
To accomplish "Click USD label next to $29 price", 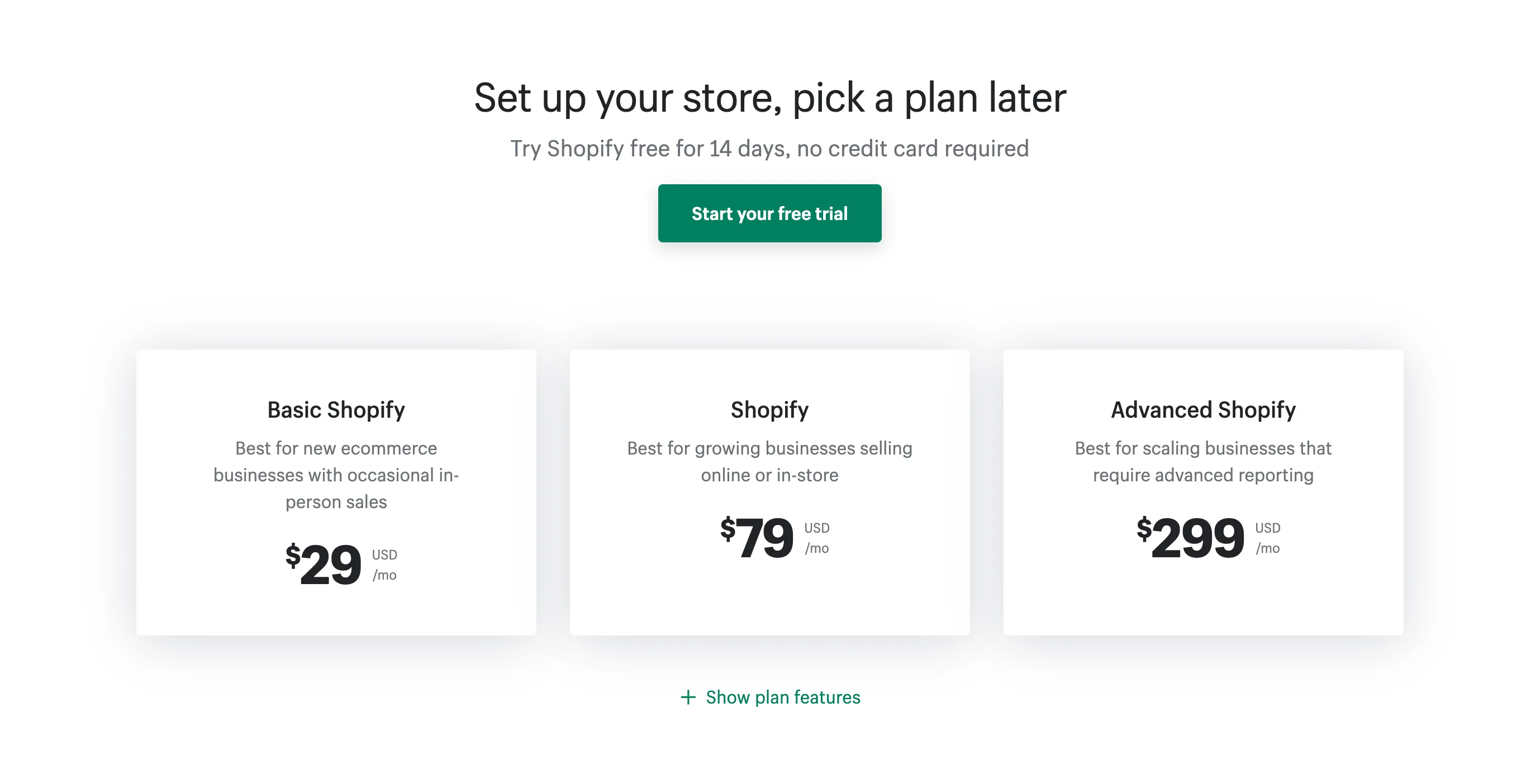I will coord(384,554).
